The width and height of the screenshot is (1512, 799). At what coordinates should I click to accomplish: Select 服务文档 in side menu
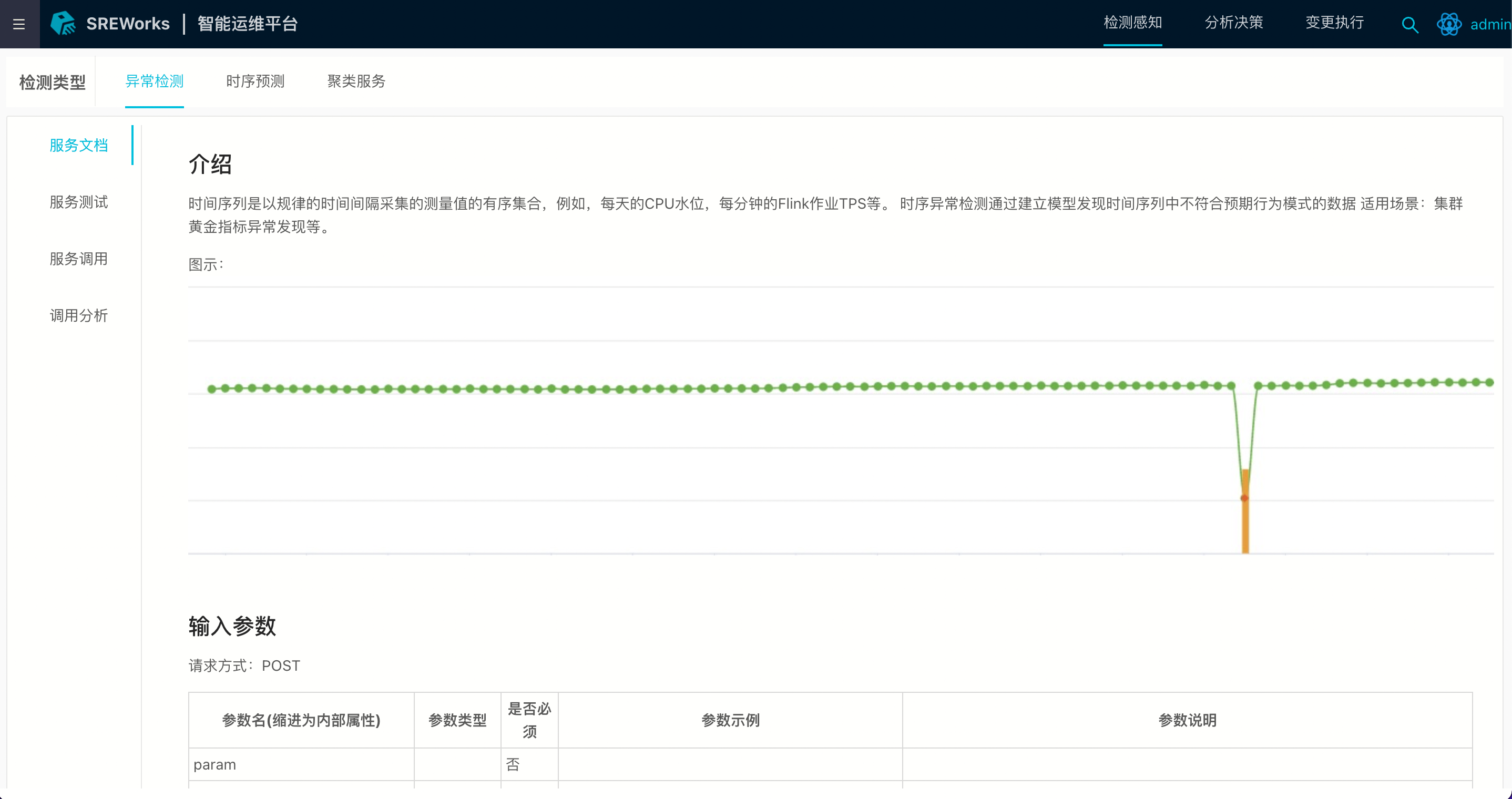(79, 145)
